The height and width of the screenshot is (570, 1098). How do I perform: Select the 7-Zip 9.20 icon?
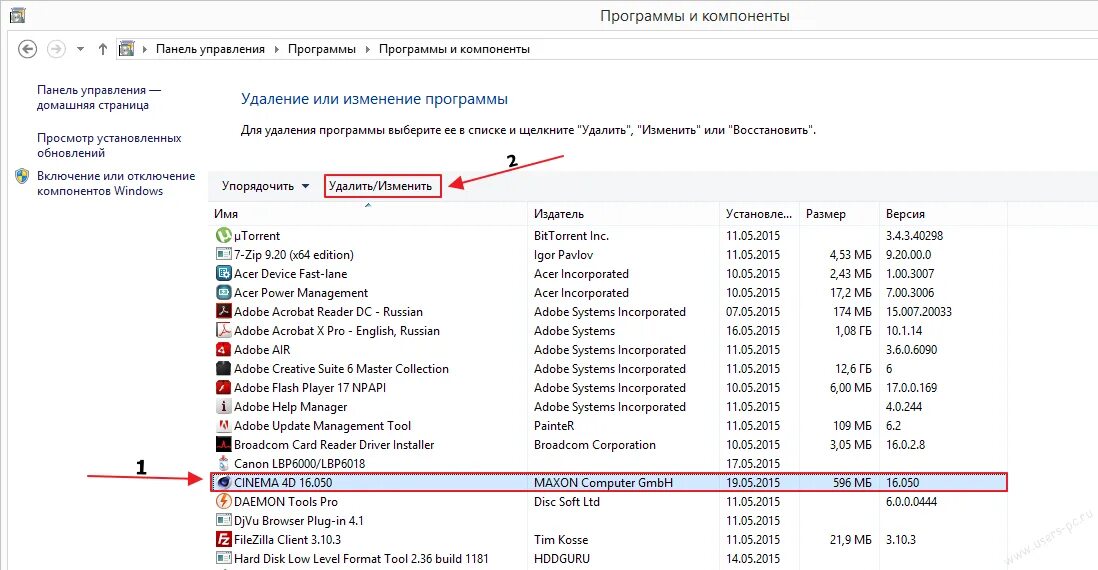[x=223, y=254]
